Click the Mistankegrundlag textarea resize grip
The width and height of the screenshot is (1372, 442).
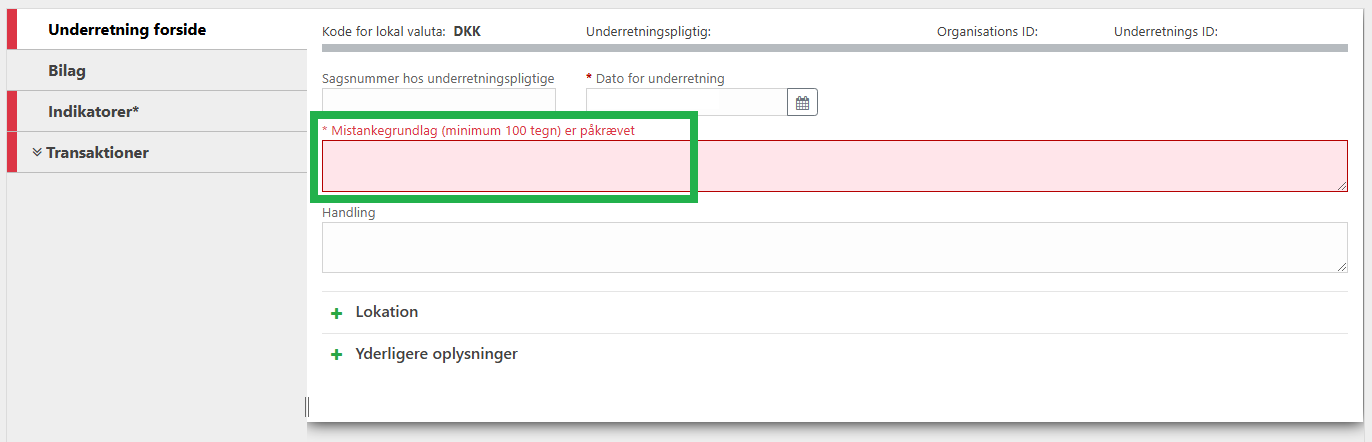coord(1342,185)
